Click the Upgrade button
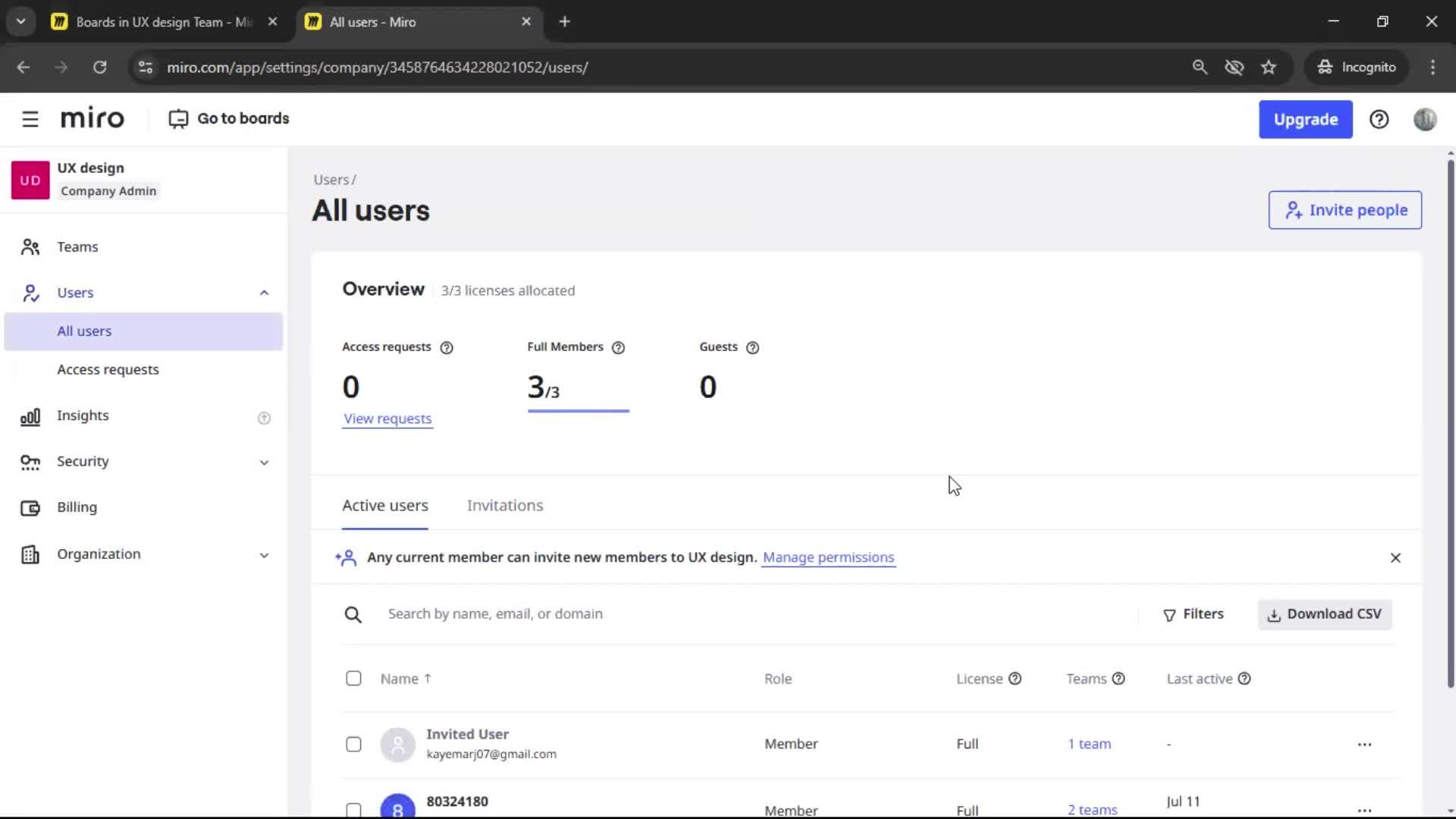 (1305, 119)
